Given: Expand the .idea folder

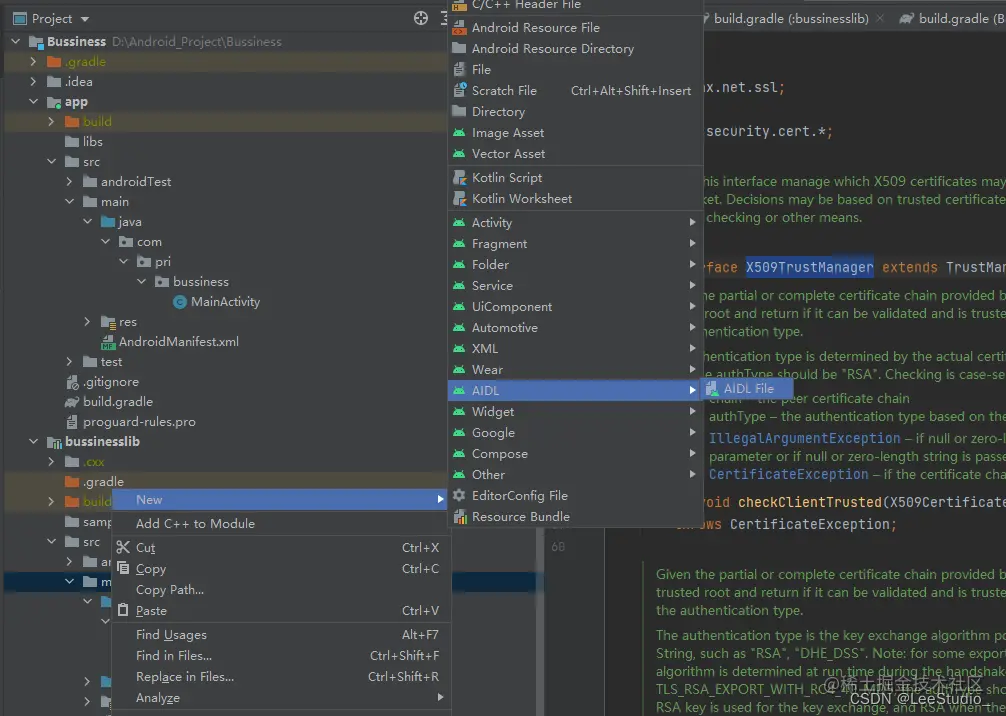Looking at the screenshot, I should (33, 81).
